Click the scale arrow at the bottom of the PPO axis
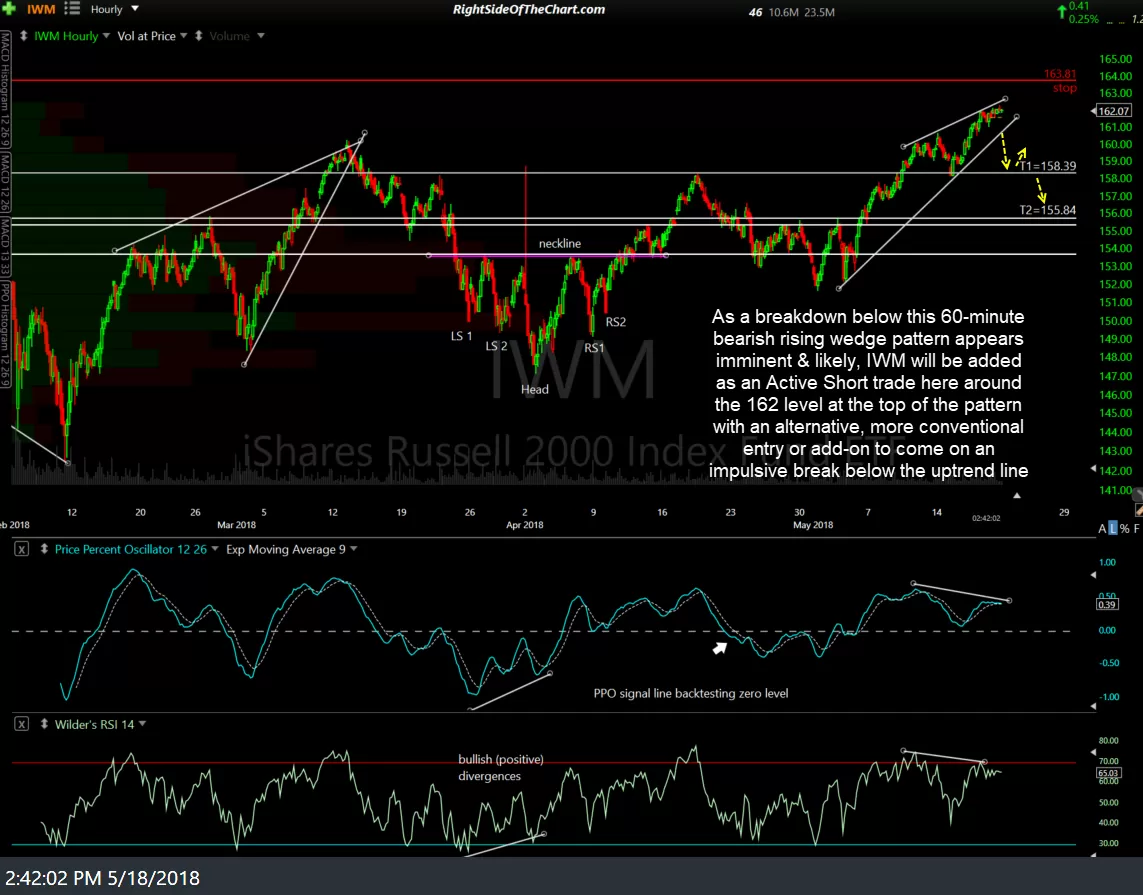Screen dimensions: 1143x895 pyautogui.click(x=1093, y=706)
